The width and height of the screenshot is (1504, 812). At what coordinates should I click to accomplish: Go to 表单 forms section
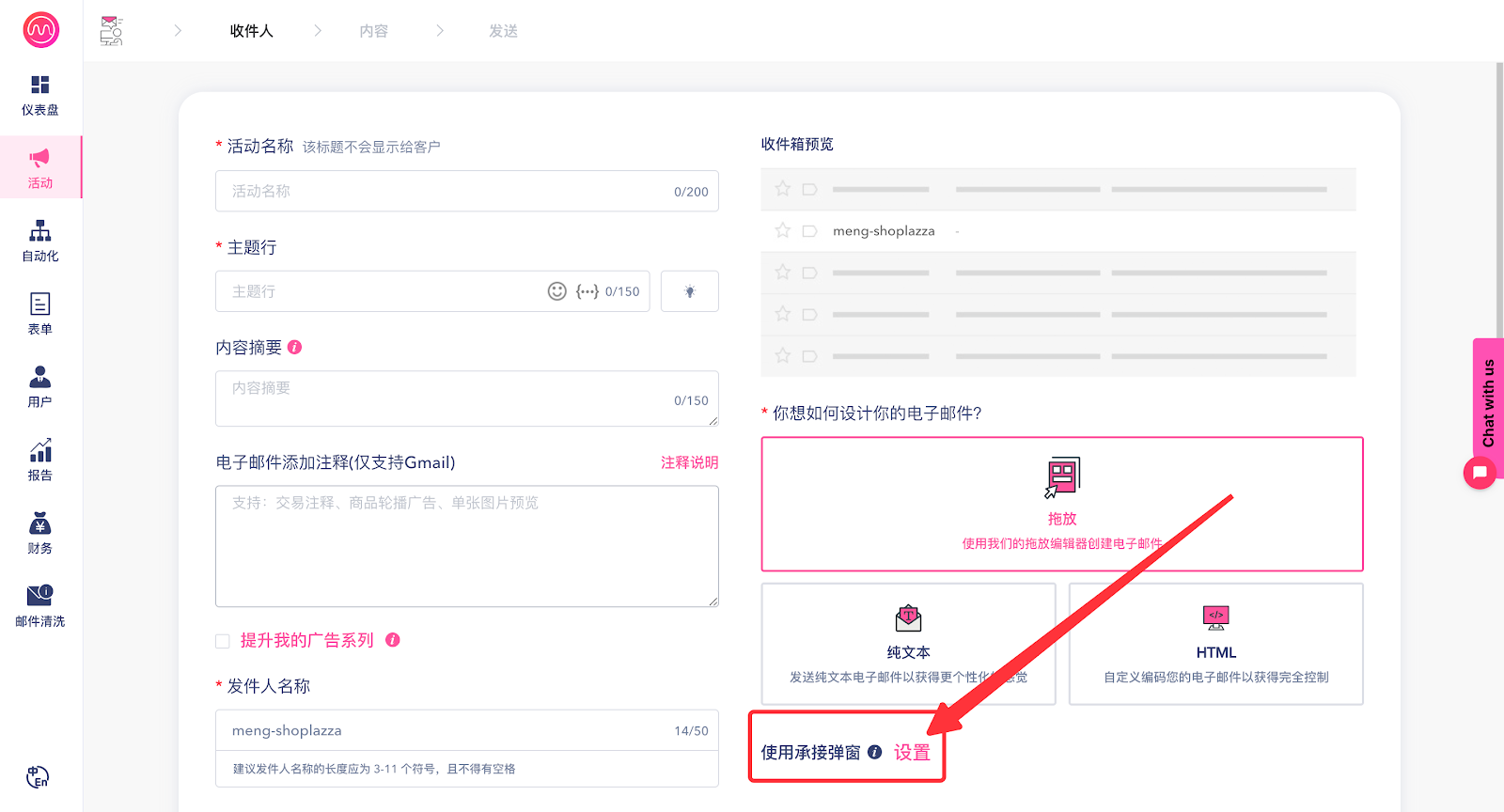[39, 314]
